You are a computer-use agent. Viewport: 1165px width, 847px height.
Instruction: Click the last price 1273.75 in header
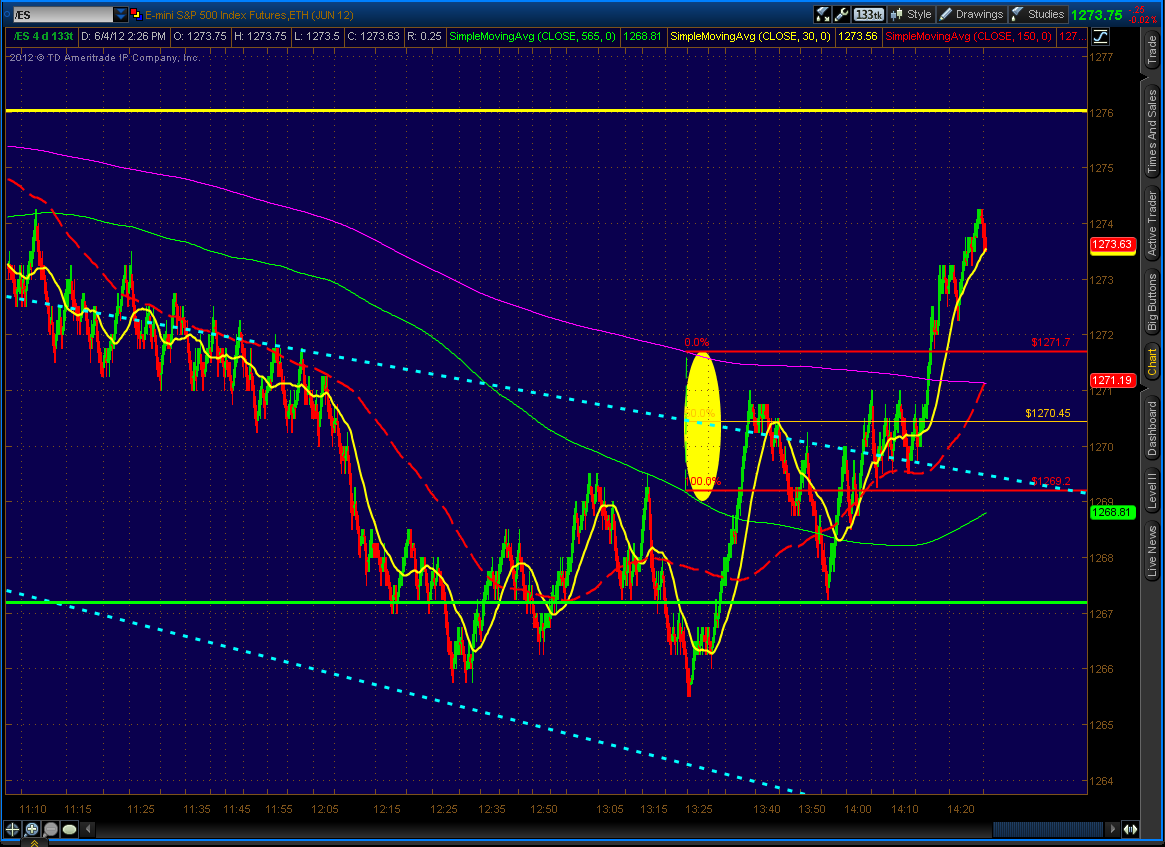tap(1097, 15)
